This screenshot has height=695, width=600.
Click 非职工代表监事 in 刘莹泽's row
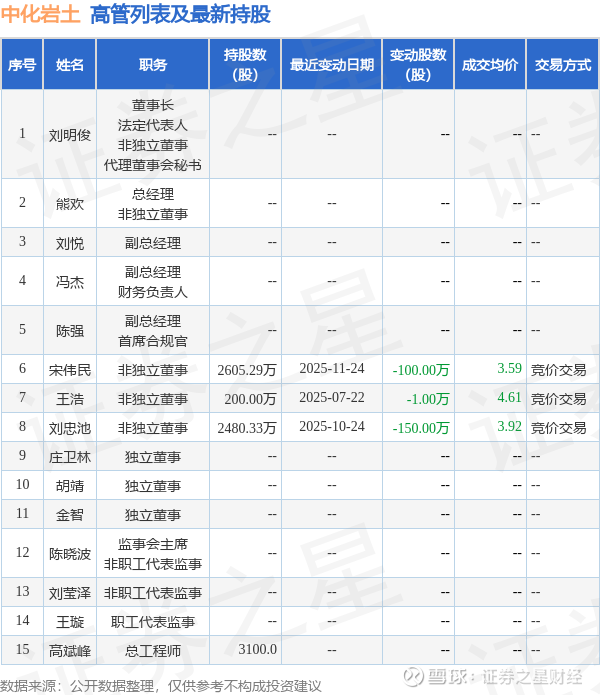[153, 593]
